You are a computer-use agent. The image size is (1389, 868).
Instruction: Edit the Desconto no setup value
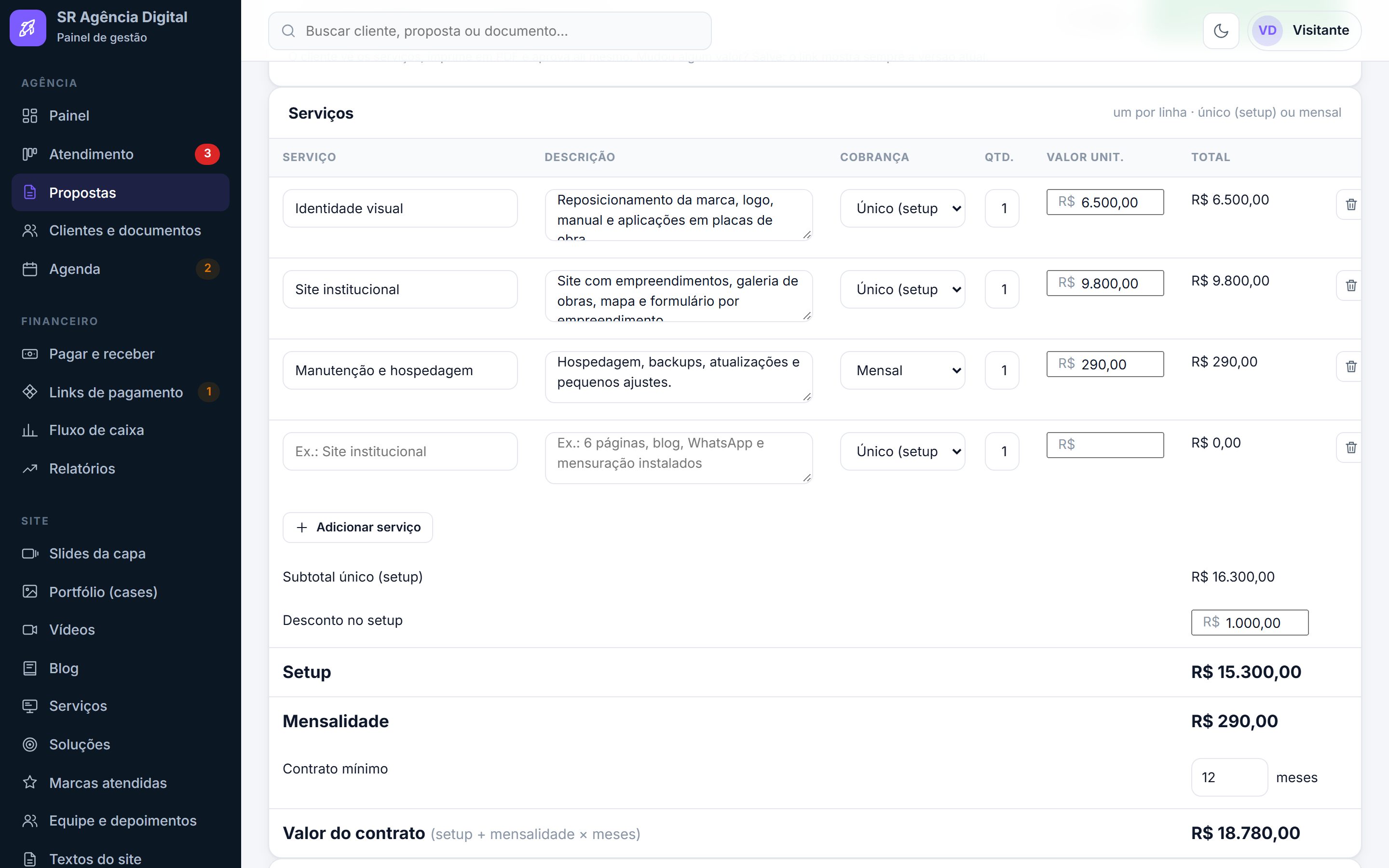click(1250, 622)
